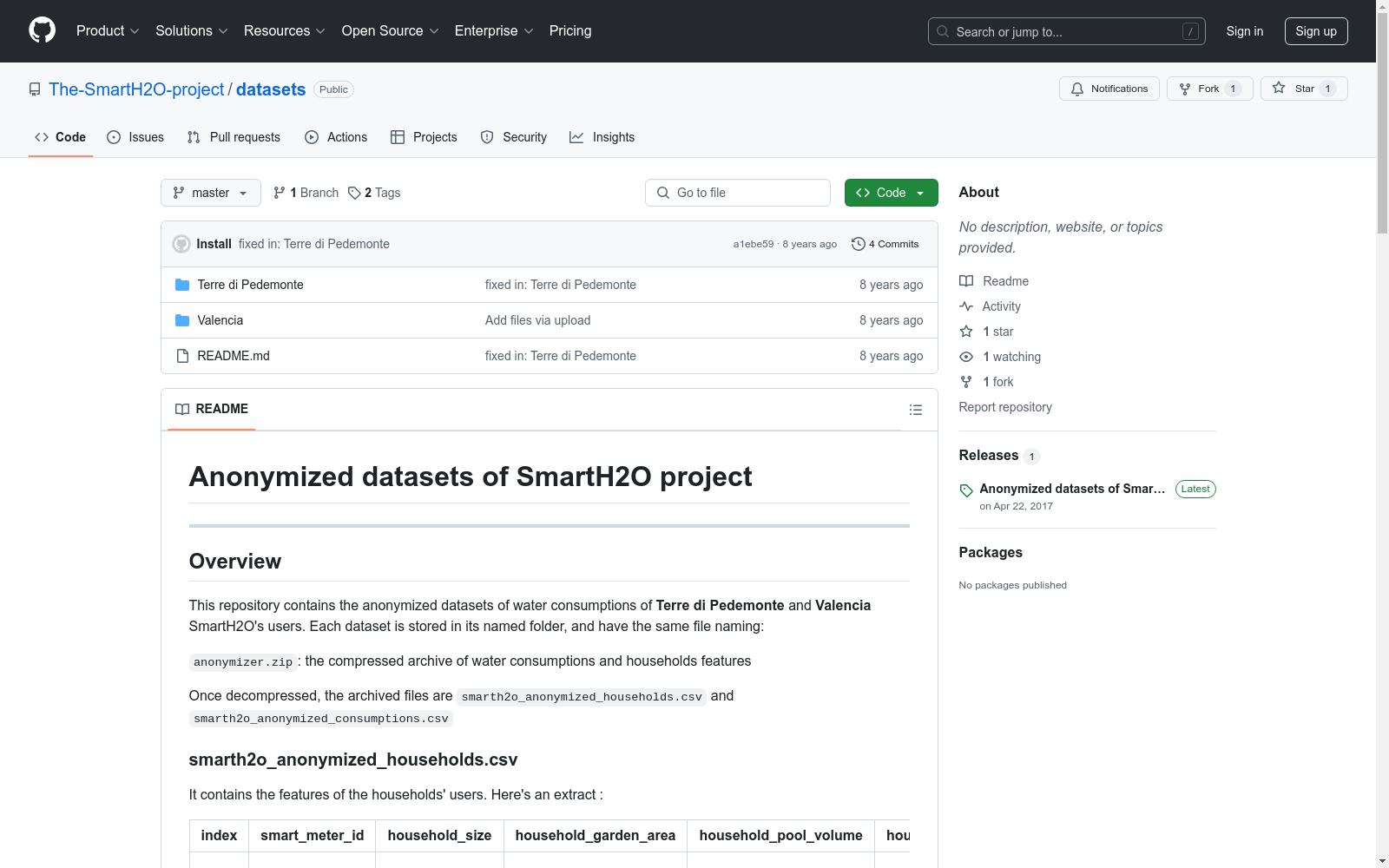Click the Sign up button

[x=1316, y=31]
